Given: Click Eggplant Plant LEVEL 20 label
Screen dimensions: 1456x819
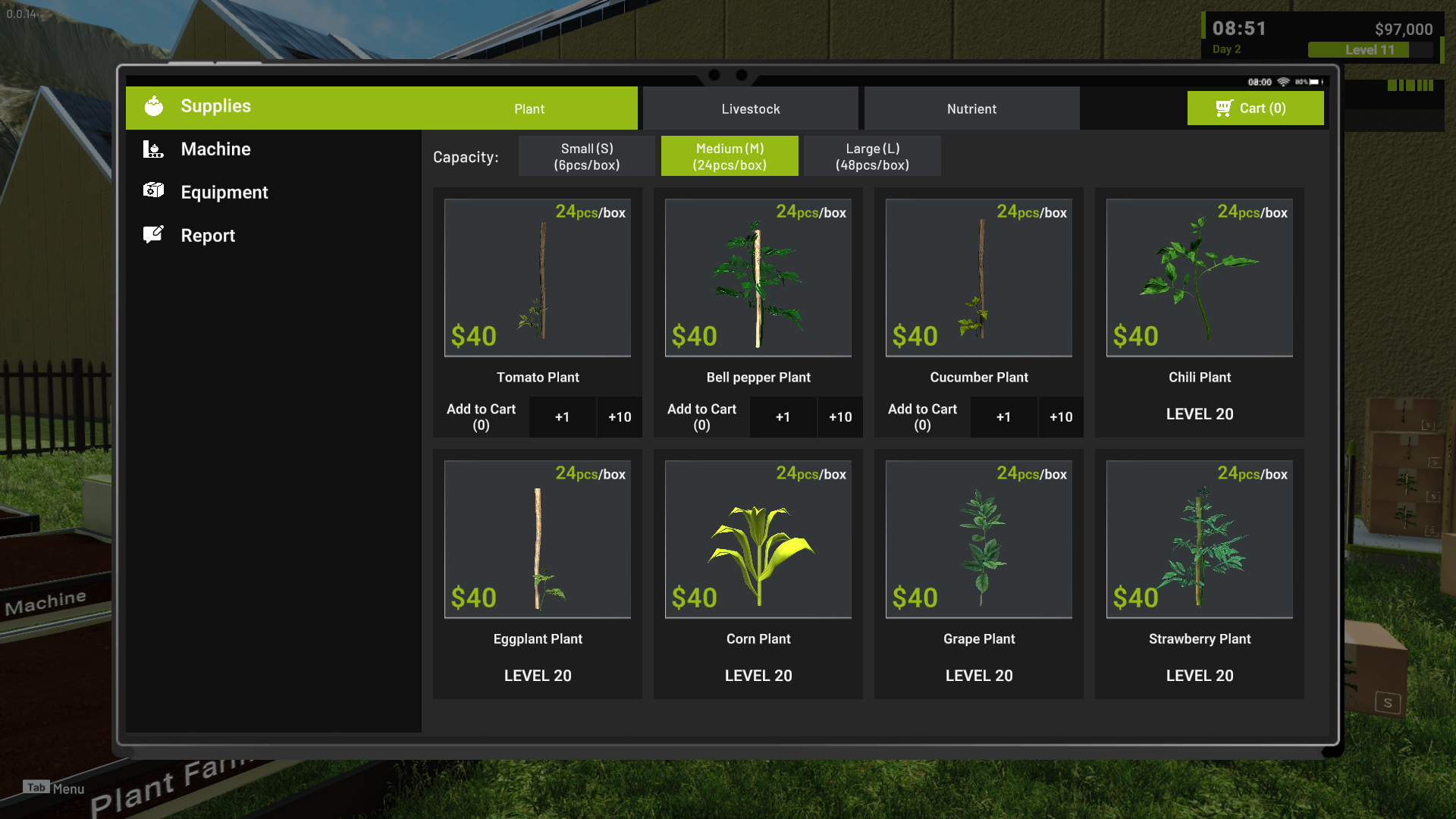Looking at the screenshot, I should (x=538, y=676).
